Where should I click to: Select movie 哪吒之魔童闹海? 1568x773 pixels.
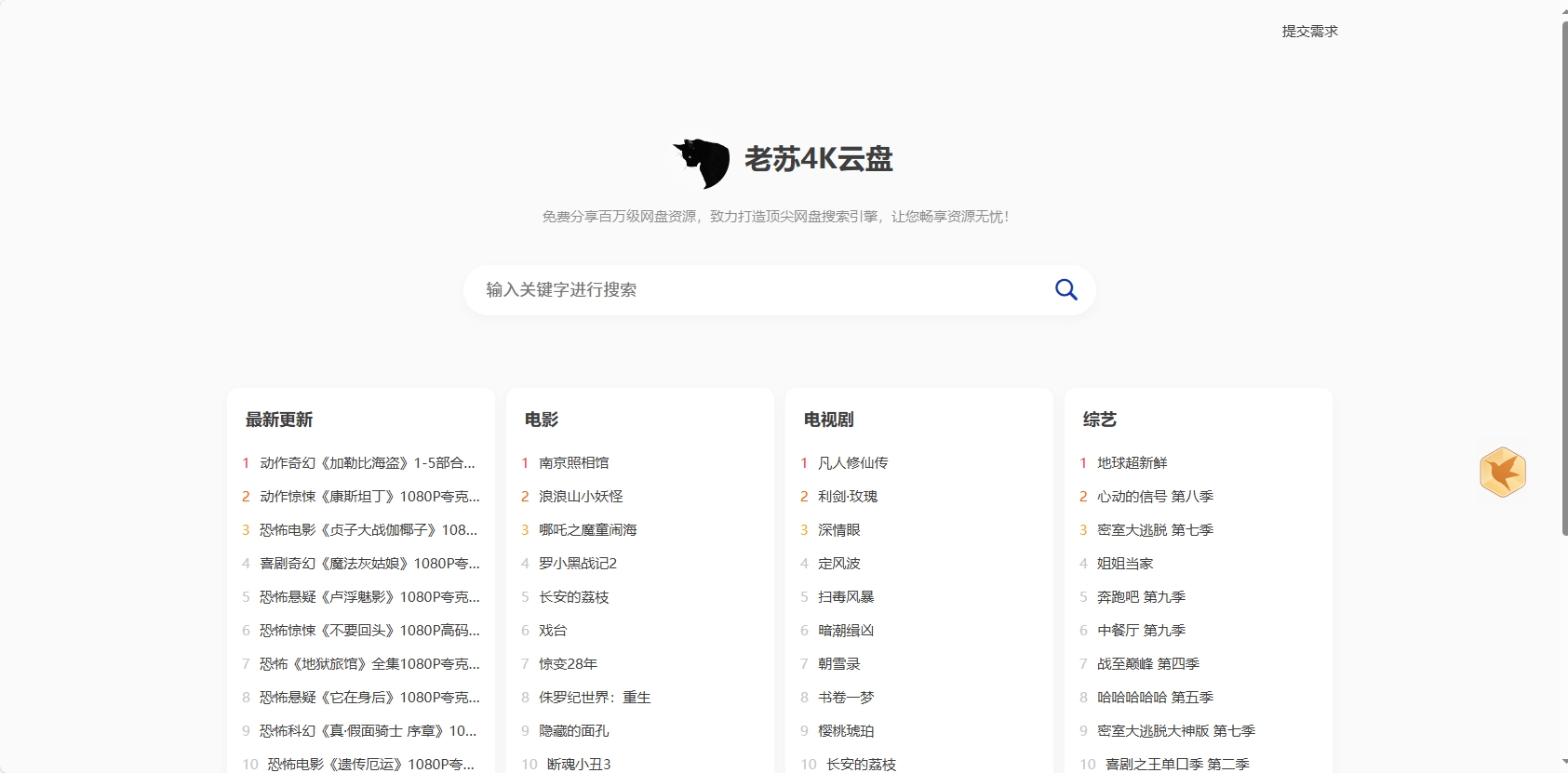588,529
